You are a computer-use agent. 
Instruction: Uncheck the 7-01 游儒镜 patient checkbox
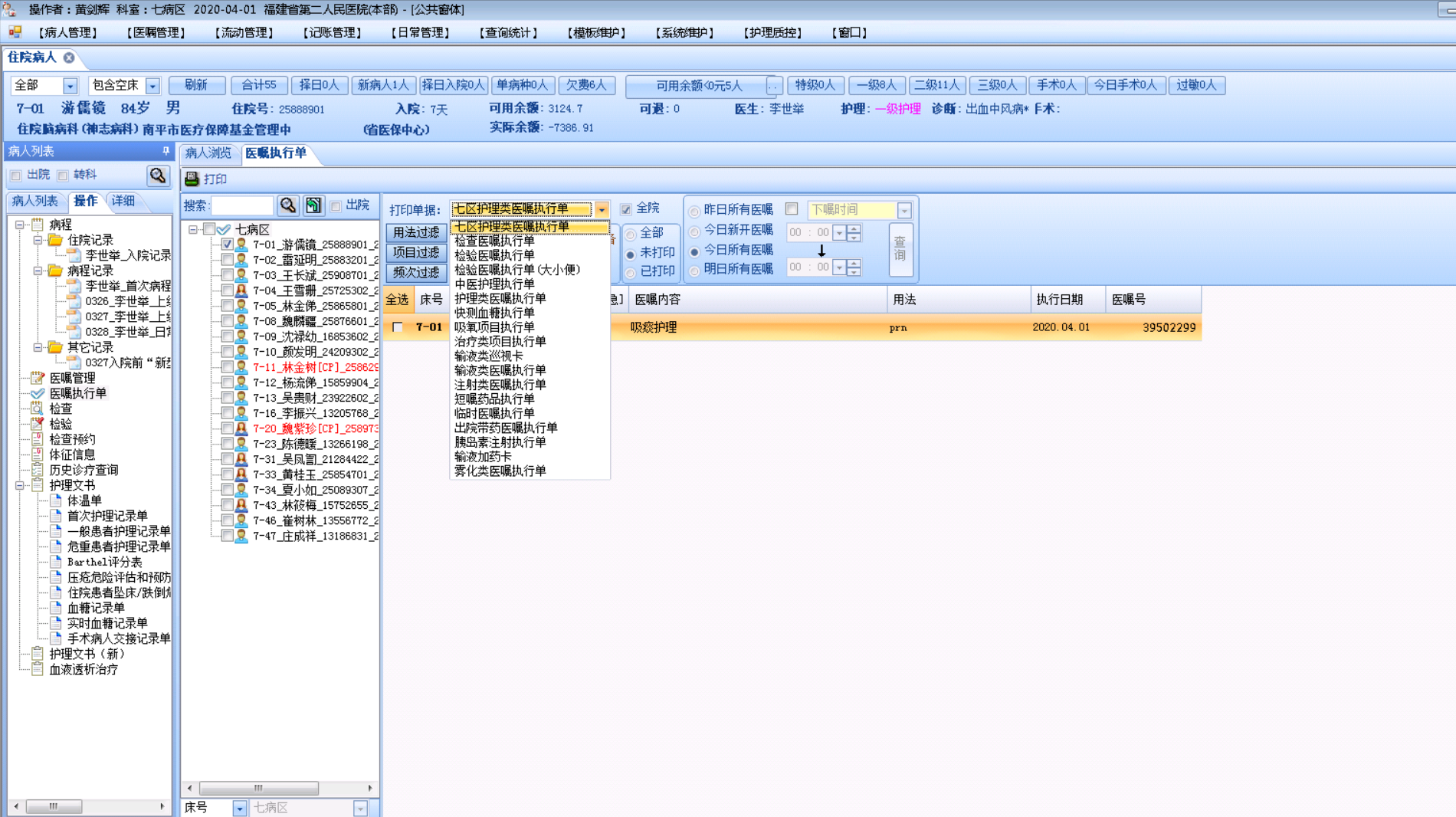point(227,244)
